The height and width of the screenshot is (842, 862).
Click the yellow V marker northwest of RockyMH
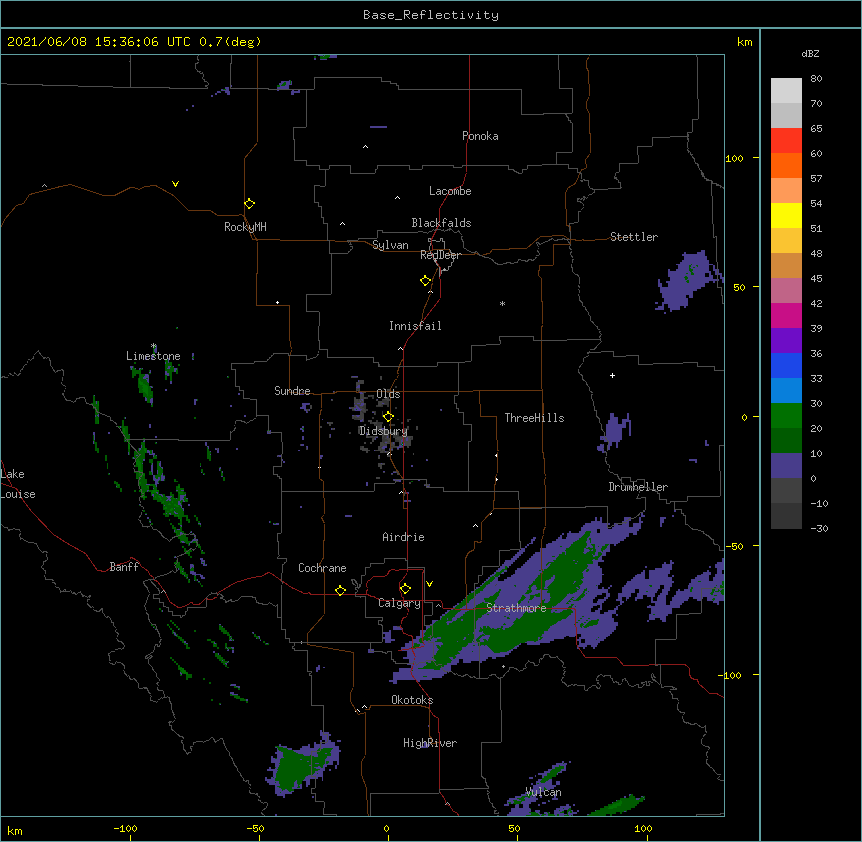click(175, 184)
